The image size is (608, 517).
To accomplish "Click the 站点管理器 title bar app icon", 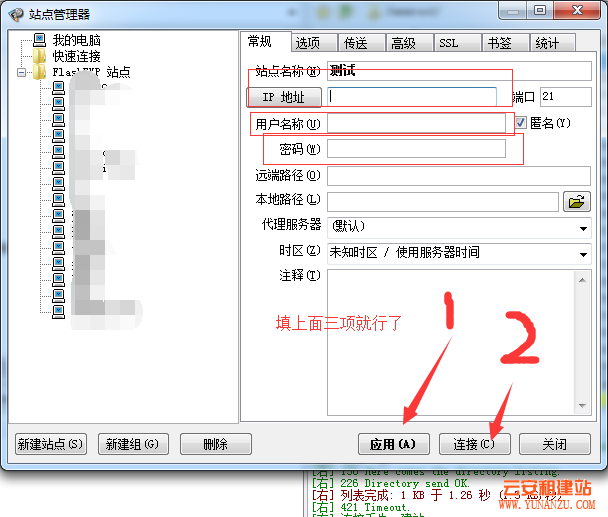I will [x=16, y=14].
